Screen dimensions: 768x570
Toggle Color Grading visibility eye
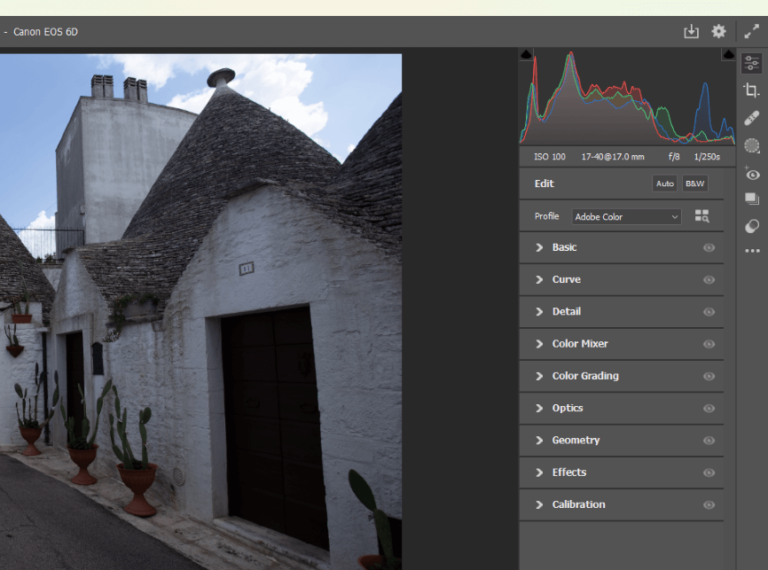click(709, 377)
